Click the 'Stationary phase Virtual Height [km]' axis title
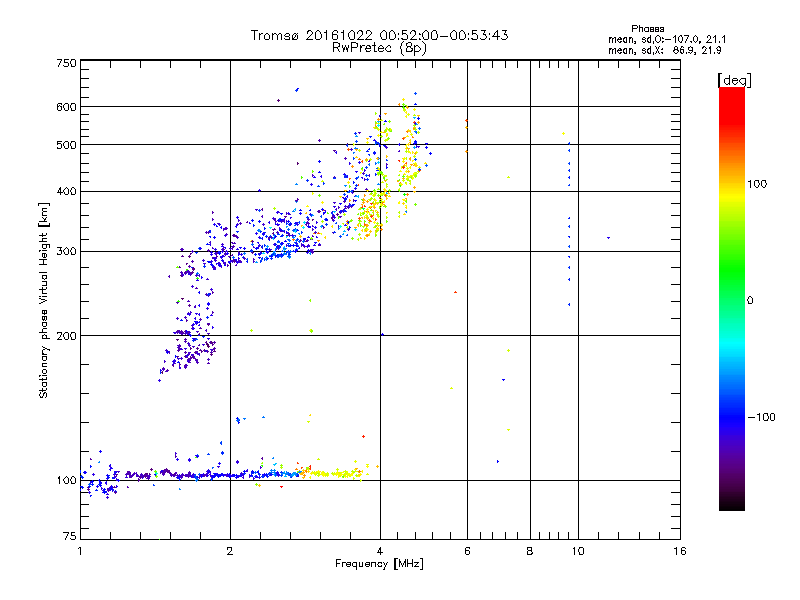800x600 pixels. tap(44, 300)
